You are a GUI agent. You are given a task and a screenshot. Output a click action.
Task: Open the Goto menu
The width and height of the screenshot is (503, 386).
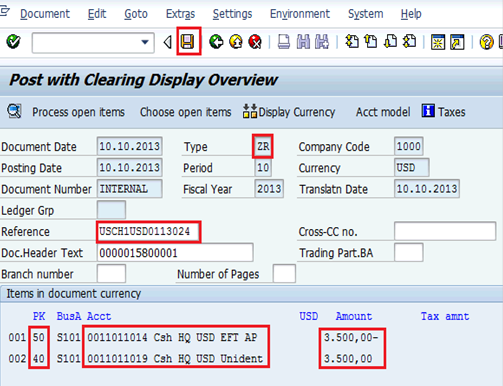136,14
